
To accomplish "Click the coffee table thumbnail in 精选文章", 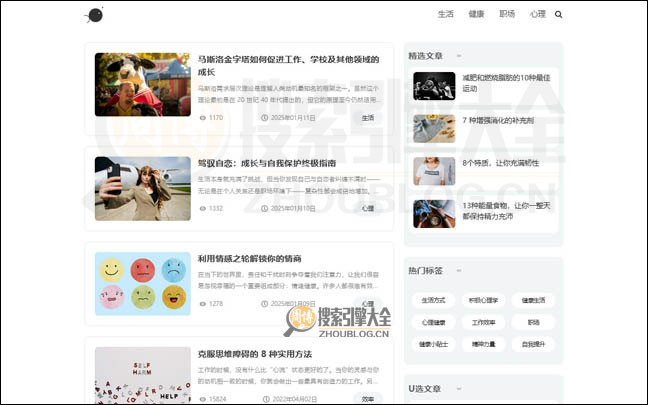I will (434, 214).
